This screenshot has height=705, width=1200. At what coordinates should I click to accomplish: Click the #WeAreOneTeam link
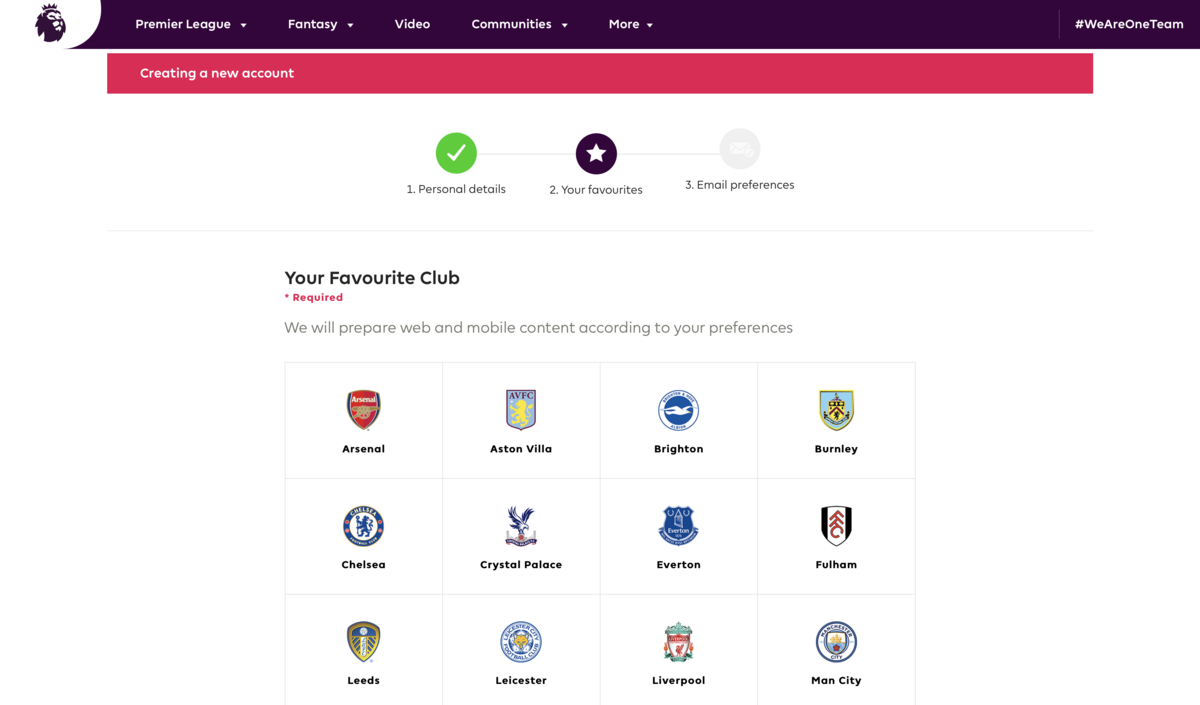point(1130,24)
